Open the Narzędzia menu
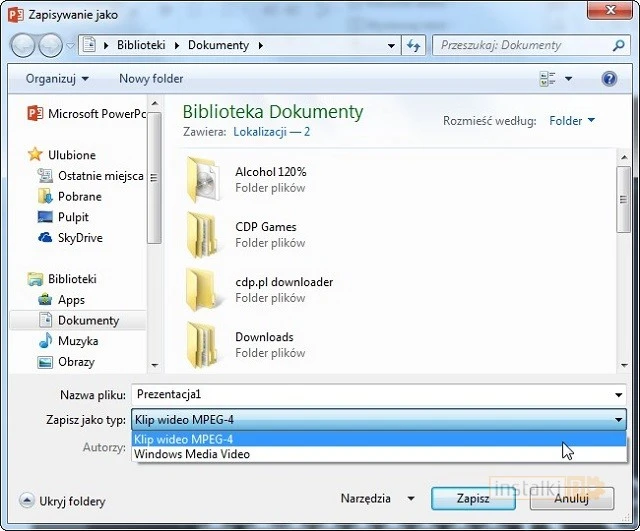This screenshot has width=640, height=531. 378,498
